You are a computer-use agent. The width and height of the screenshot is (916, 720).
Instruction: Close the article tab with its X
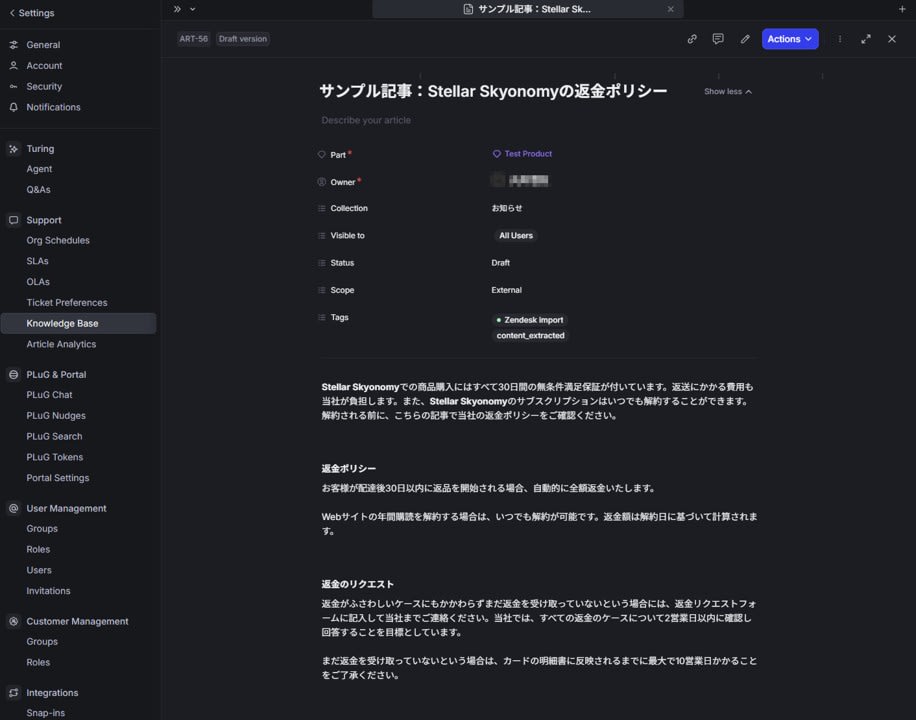point(671,9)
